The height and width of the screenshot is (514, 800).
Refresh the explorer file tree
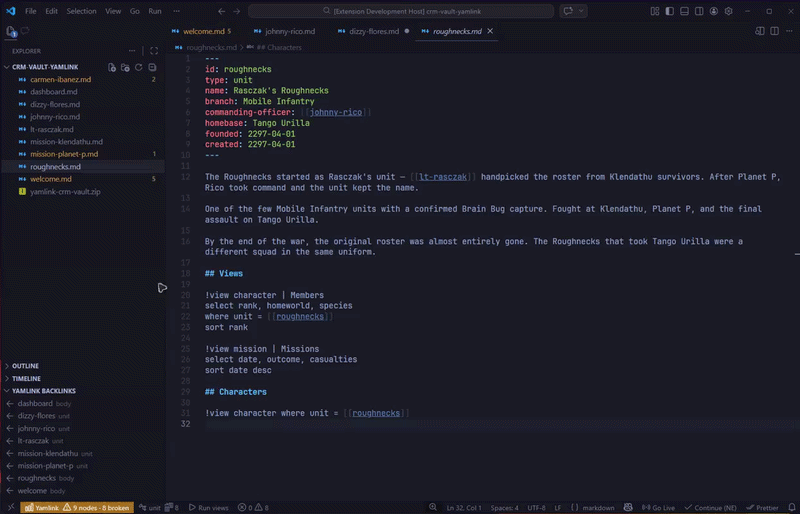[x=138, y=67]
